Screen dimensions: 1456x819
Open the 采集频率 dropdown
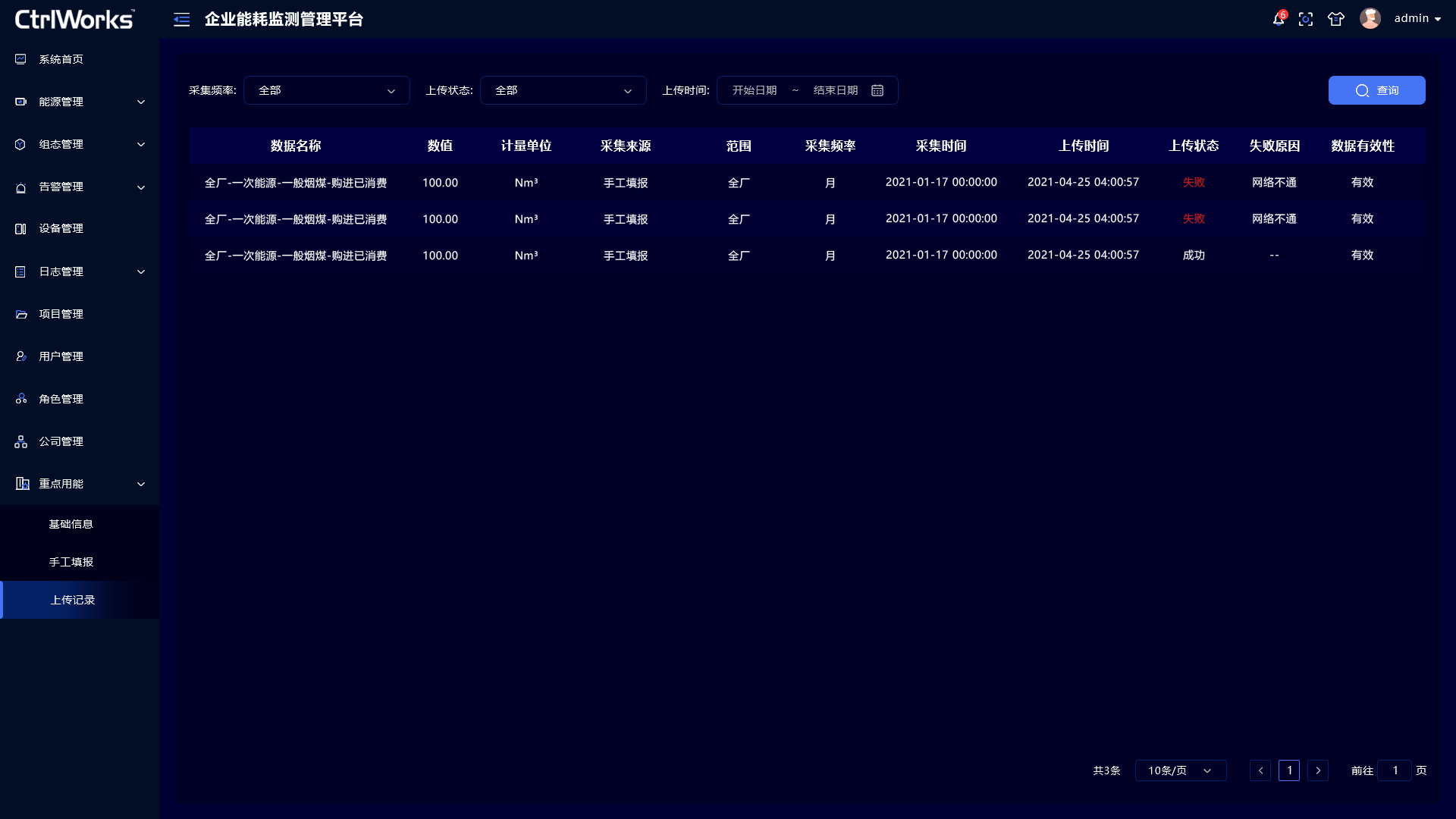pyautogui.click(x=327, y=90)
